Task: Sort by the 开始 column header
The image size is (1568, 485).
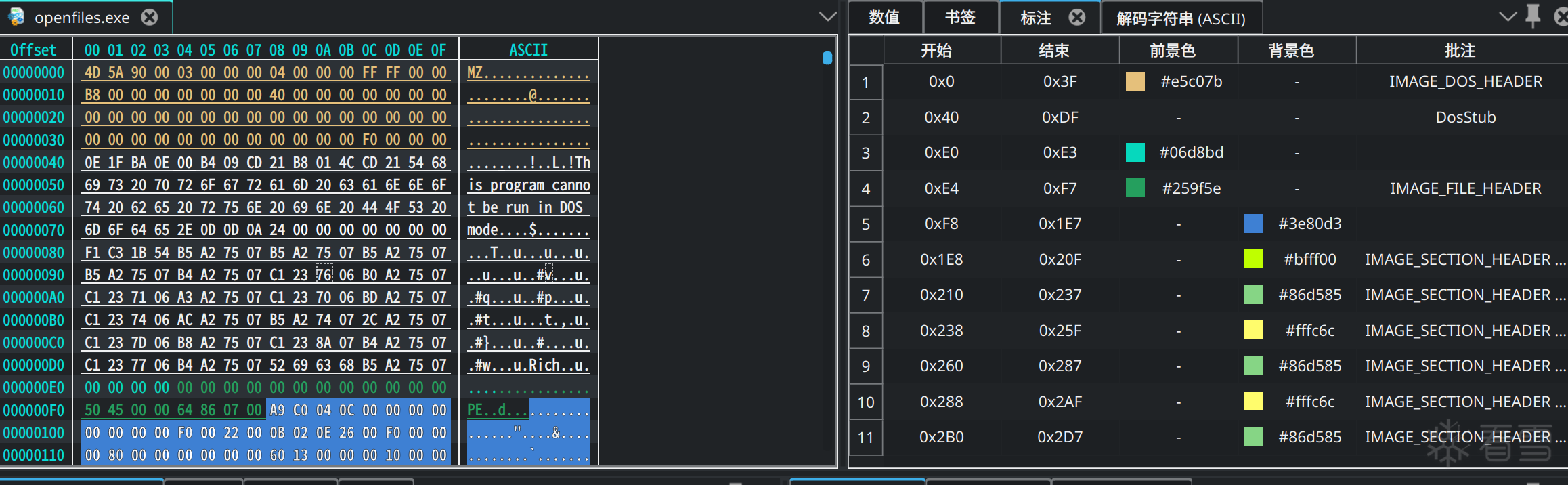Action: (942, 50)
